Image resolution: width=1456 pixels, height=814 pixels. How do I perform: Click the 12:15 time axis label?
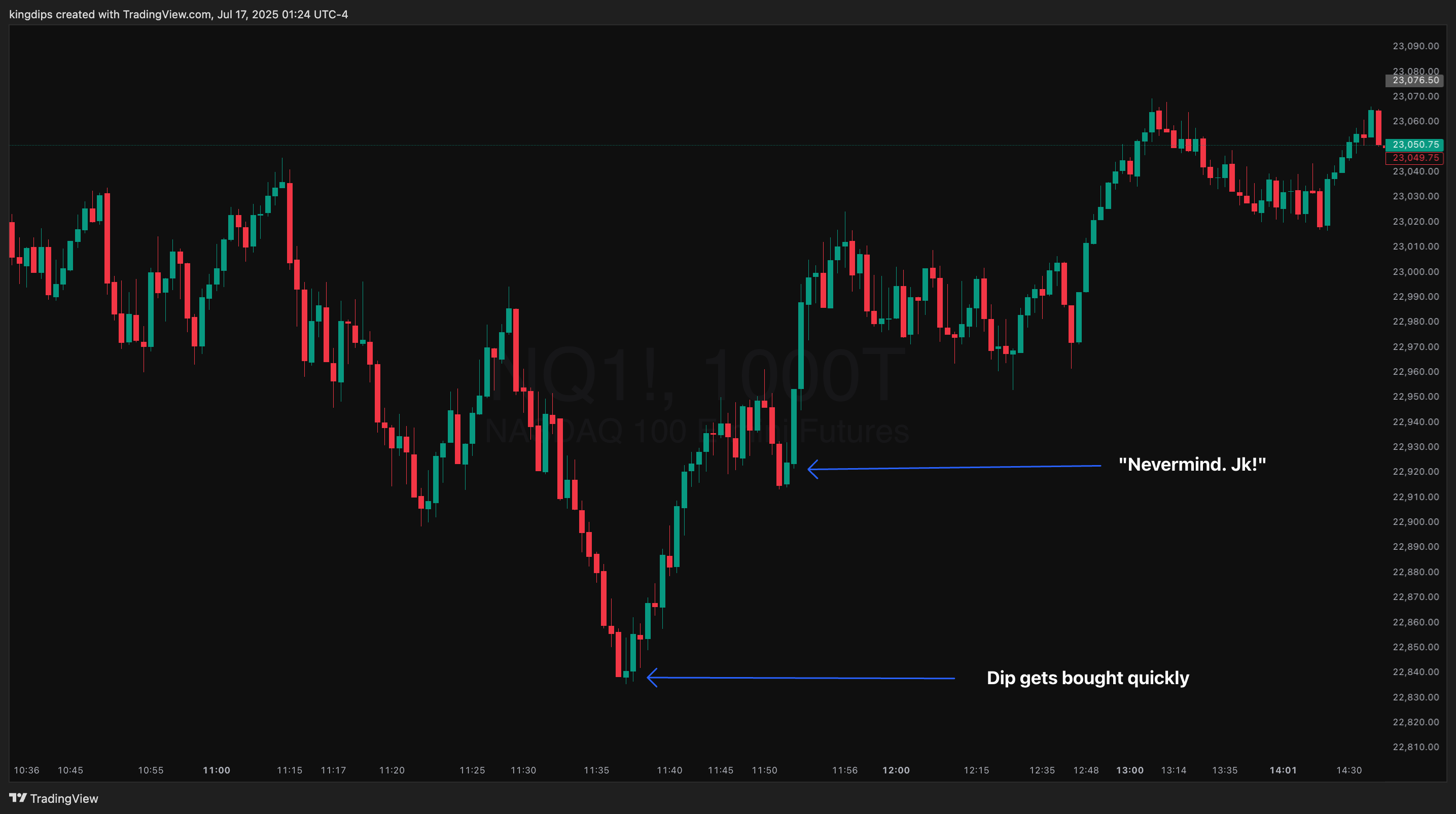(x=976, y=770)
